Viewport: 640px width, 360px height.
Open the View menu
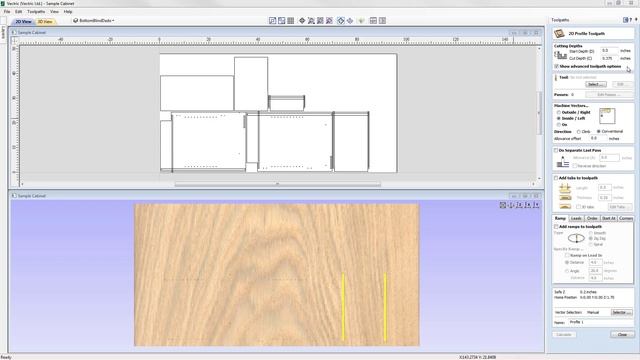tap(54, 12)
